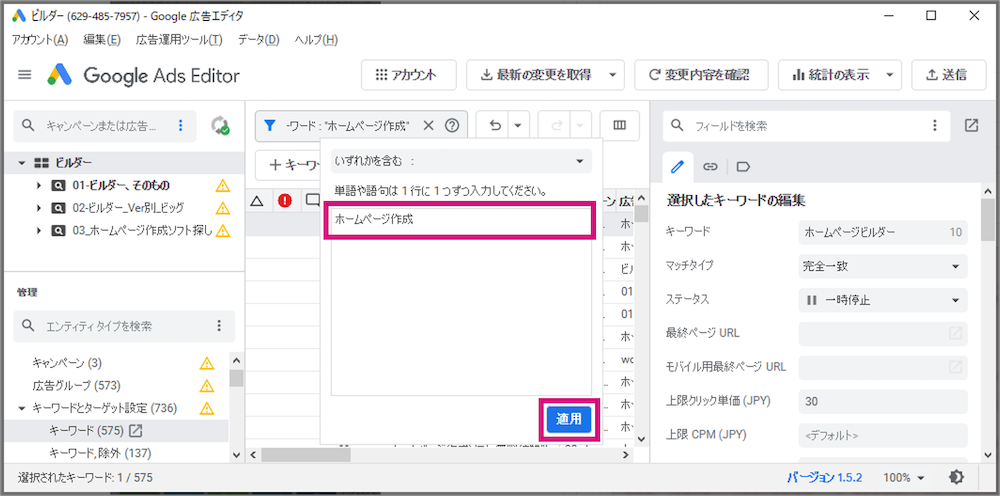Collapse キーワードとターゲット設定 section
The height and width of the screenshot is (496, 1000).
point(22,408)
